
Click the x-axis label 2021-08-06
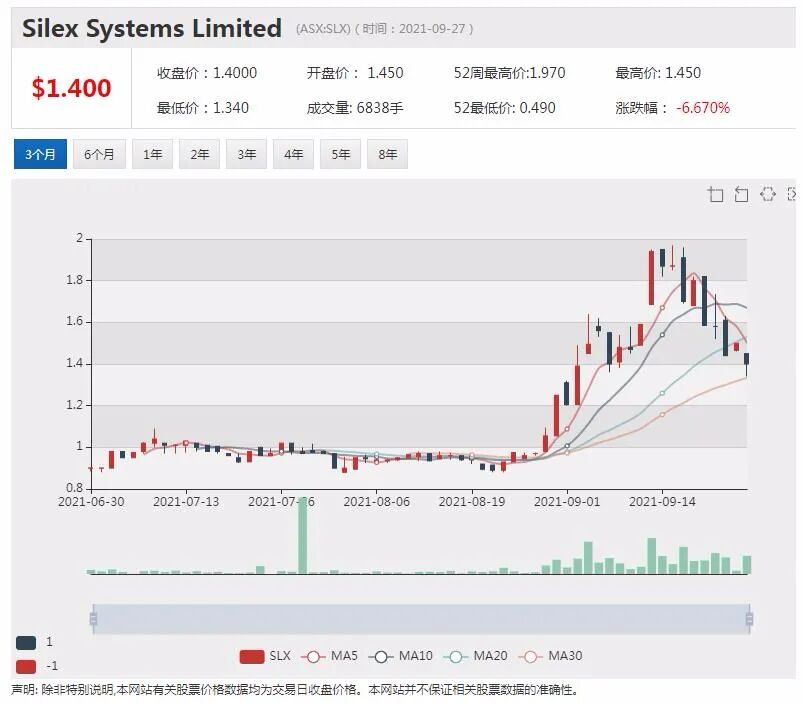pyautogui.click(x=376, y=502)
